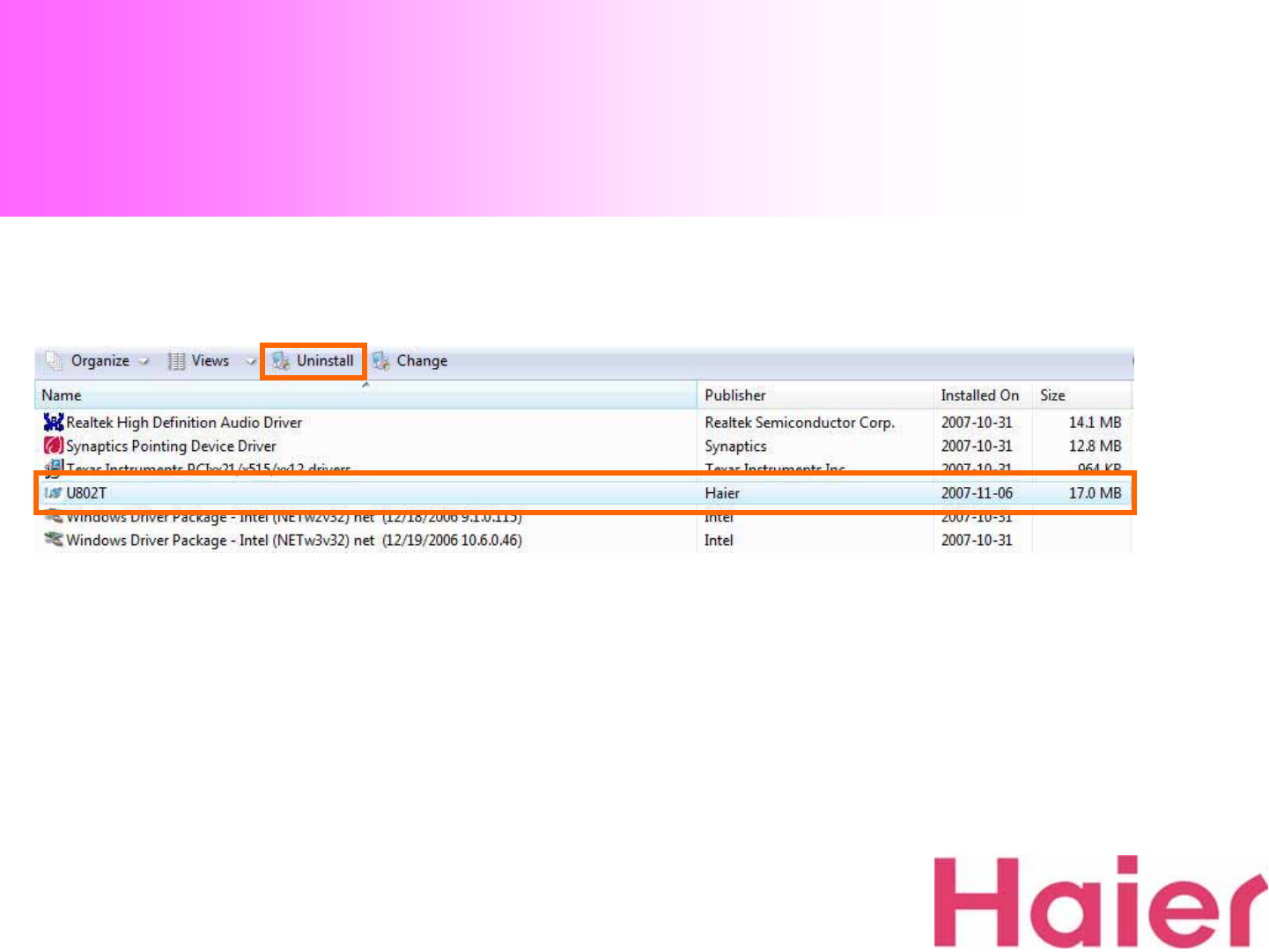This screenshot has width=1269, height=952.
Task: Sort by the Publisher column header
Action: 815,395
